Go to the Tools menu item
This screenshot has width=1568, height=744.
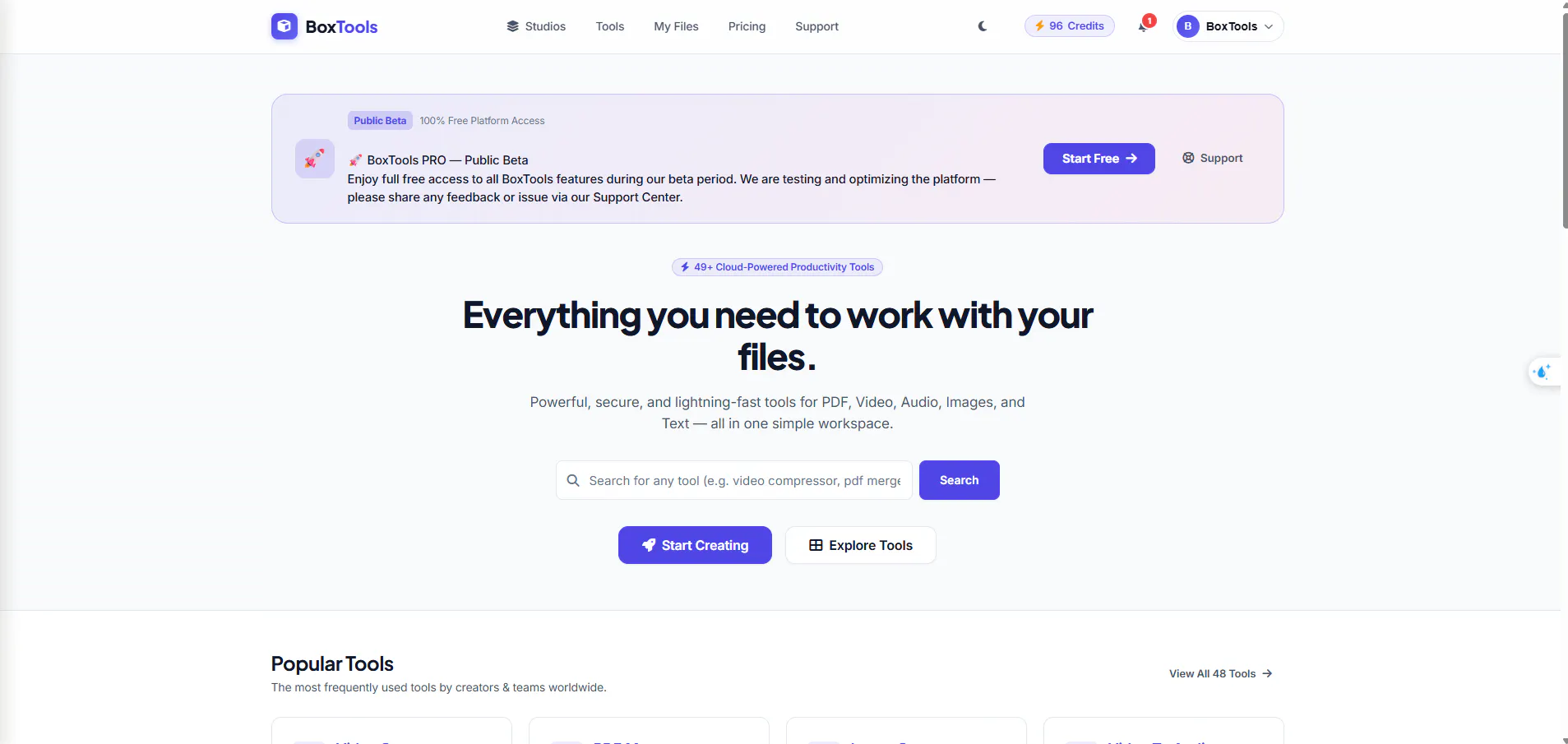click(610, 26)
